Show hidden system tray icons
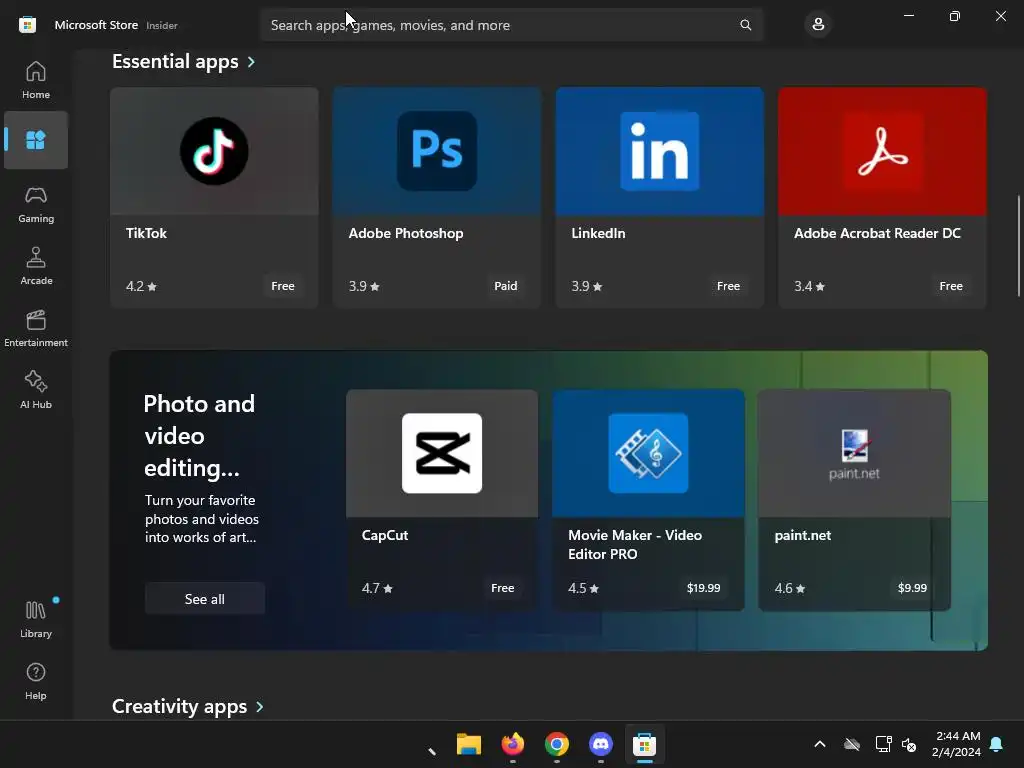The image size is (1024, 768). pos(820,744)
